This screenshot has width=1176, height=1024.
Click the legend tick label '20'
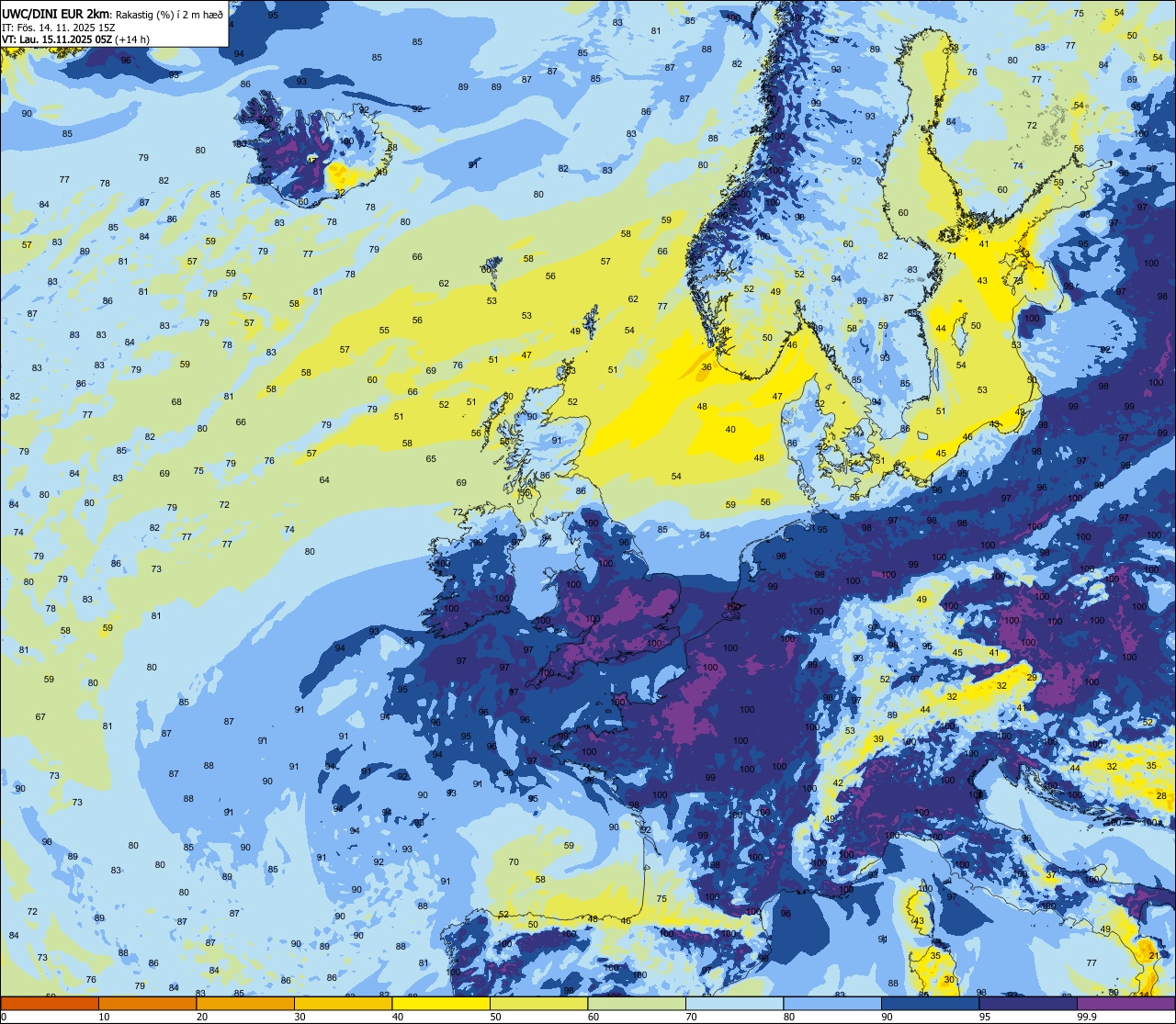pos(202,1017)
